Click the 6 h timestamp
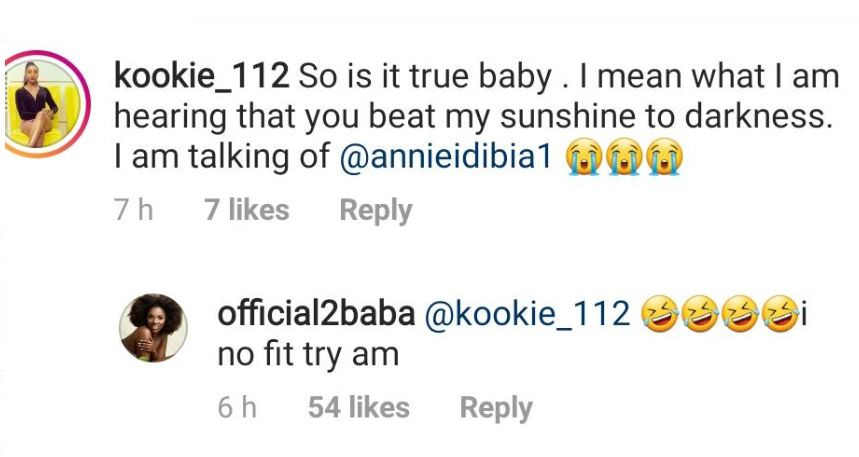This screenshot has width=859, height=457. (x=237, y=407)
